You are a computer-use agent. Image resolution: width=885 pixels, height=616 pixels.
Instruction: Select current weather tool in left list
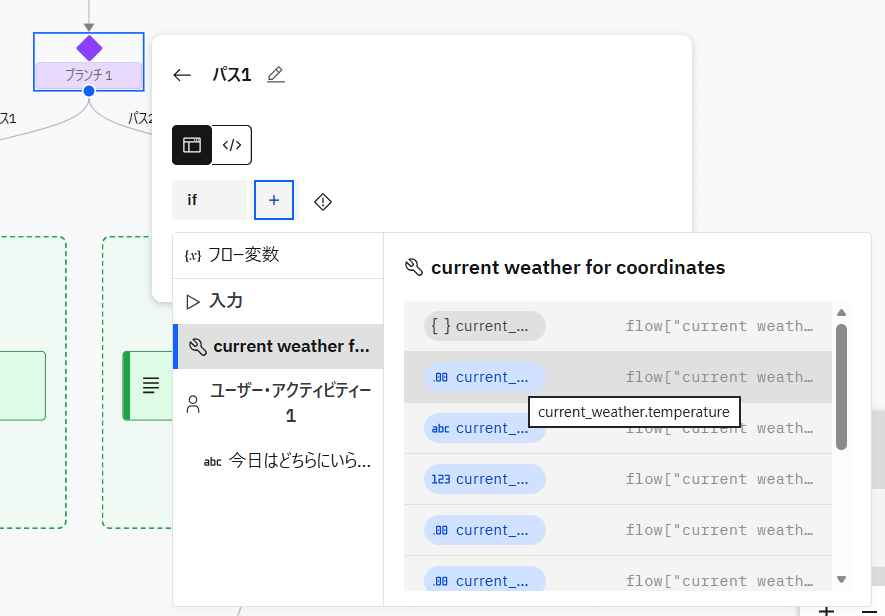point(278,347)
